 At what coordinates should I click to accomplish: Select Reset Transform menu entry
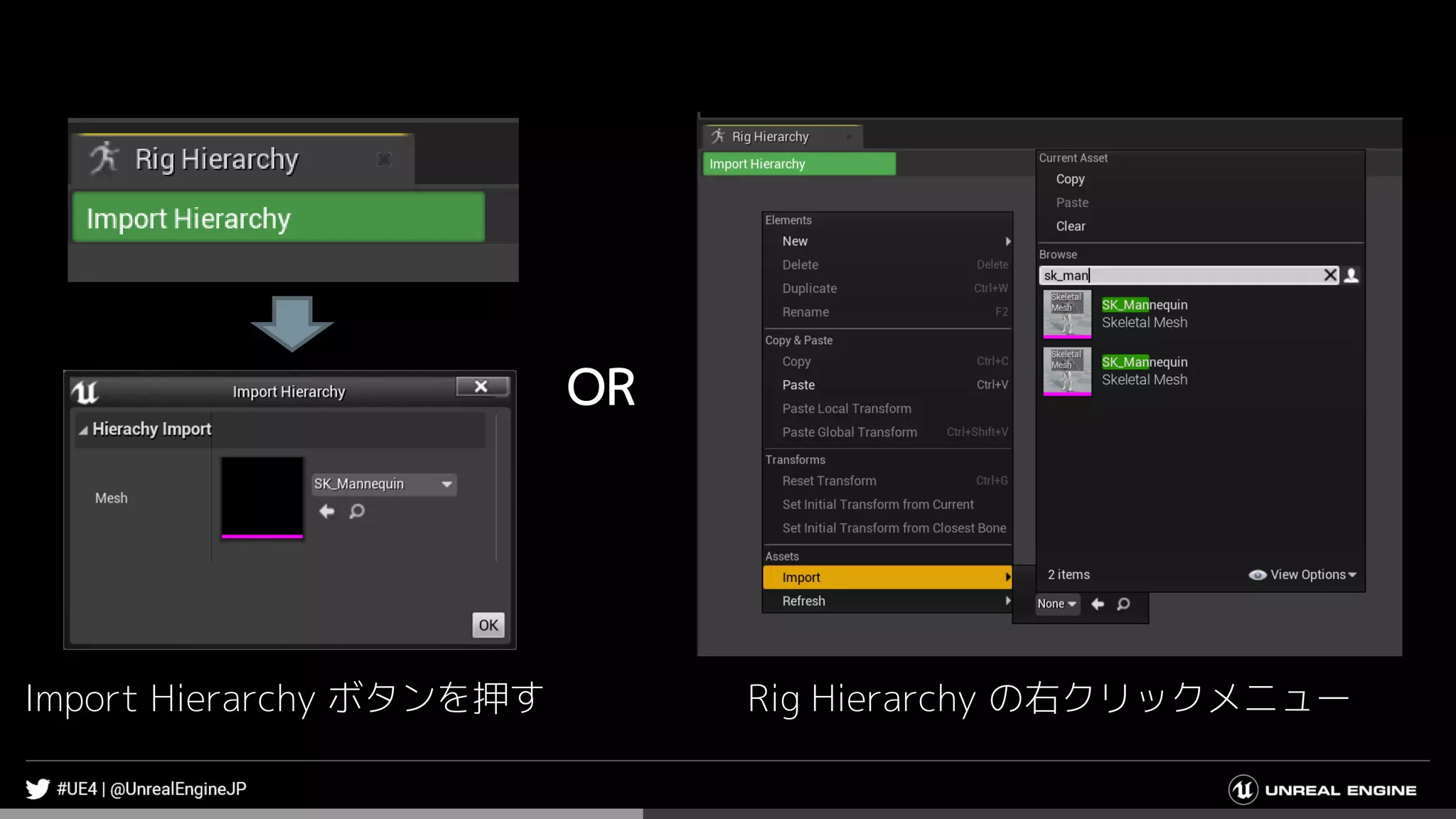click(x=887, y=481)
